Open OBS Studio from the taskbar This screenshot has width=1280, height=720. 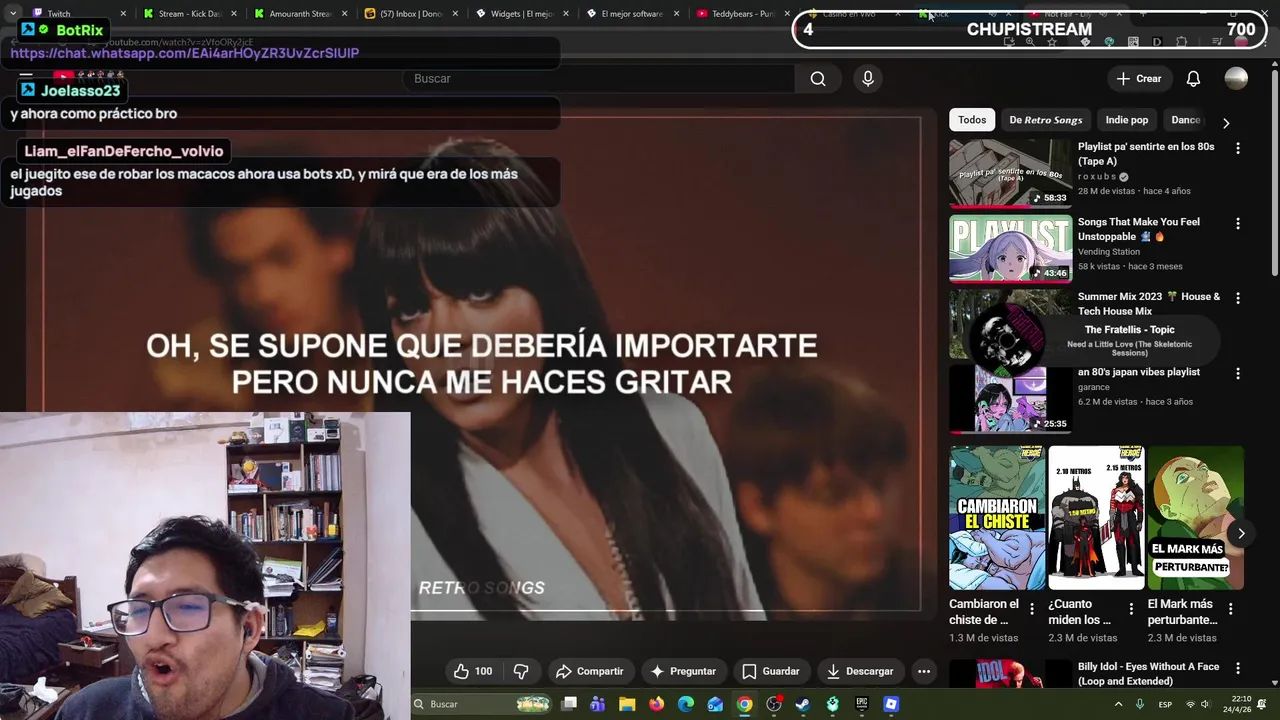[x=774, y=704]
